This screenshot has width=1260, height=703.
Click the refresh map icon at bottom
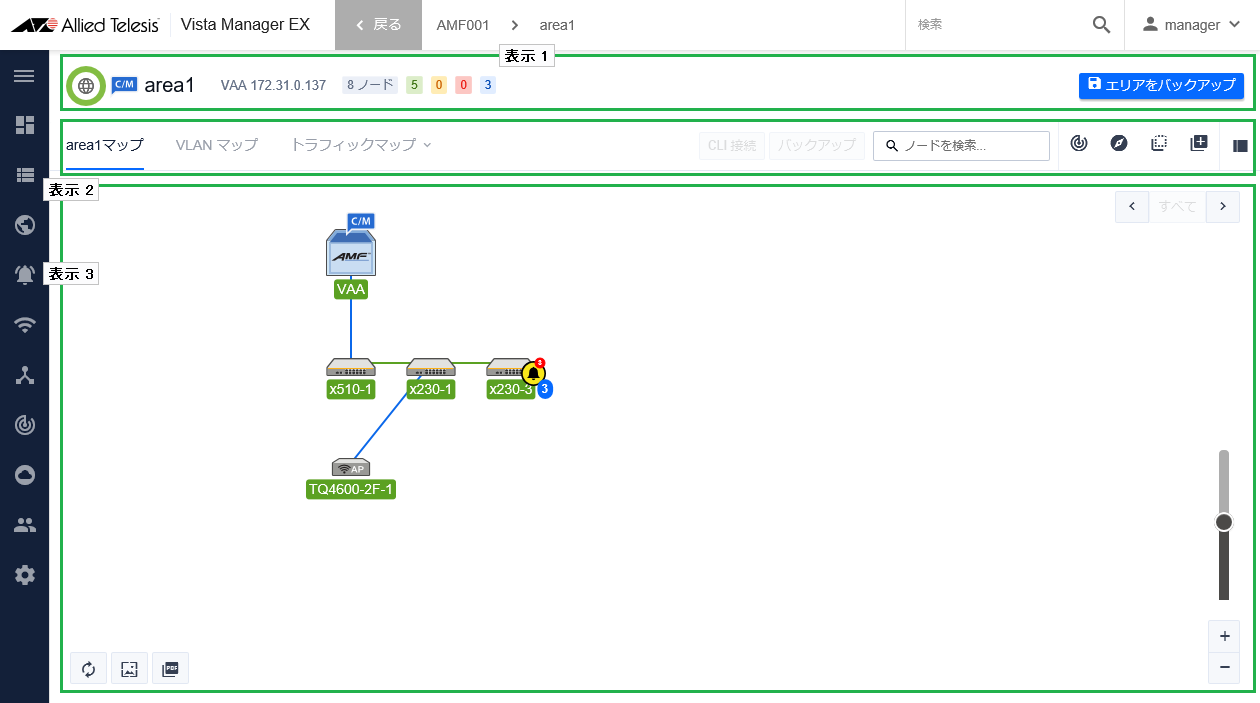tap(88, 668)
